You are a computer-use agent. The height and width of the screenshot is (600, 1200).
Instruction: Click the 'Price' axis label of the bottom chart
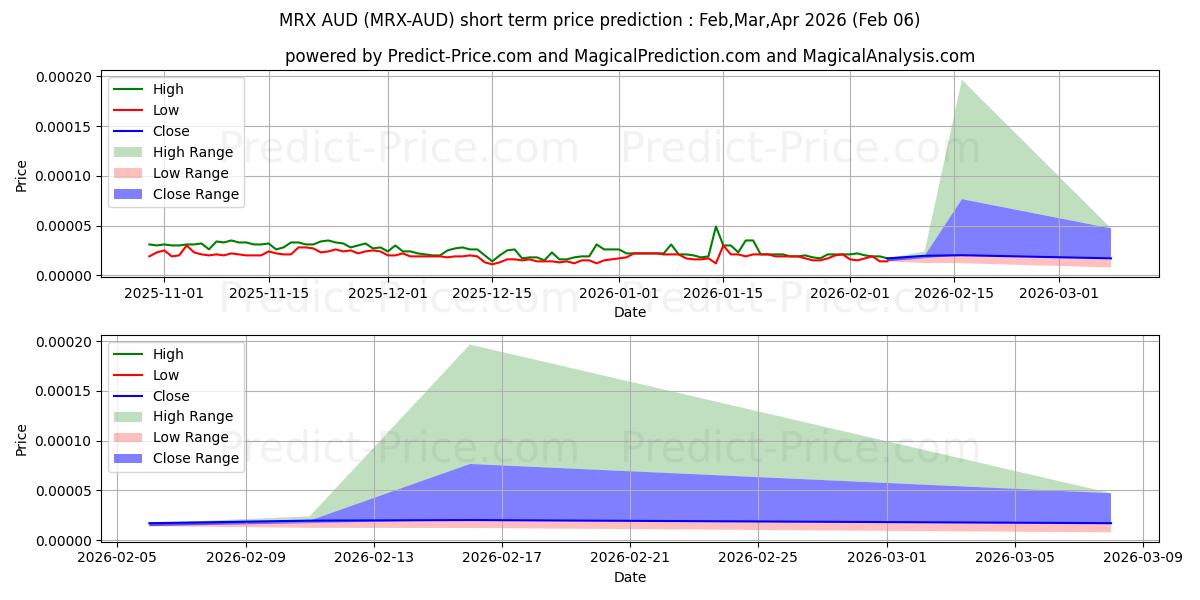[x=22, y=439]
